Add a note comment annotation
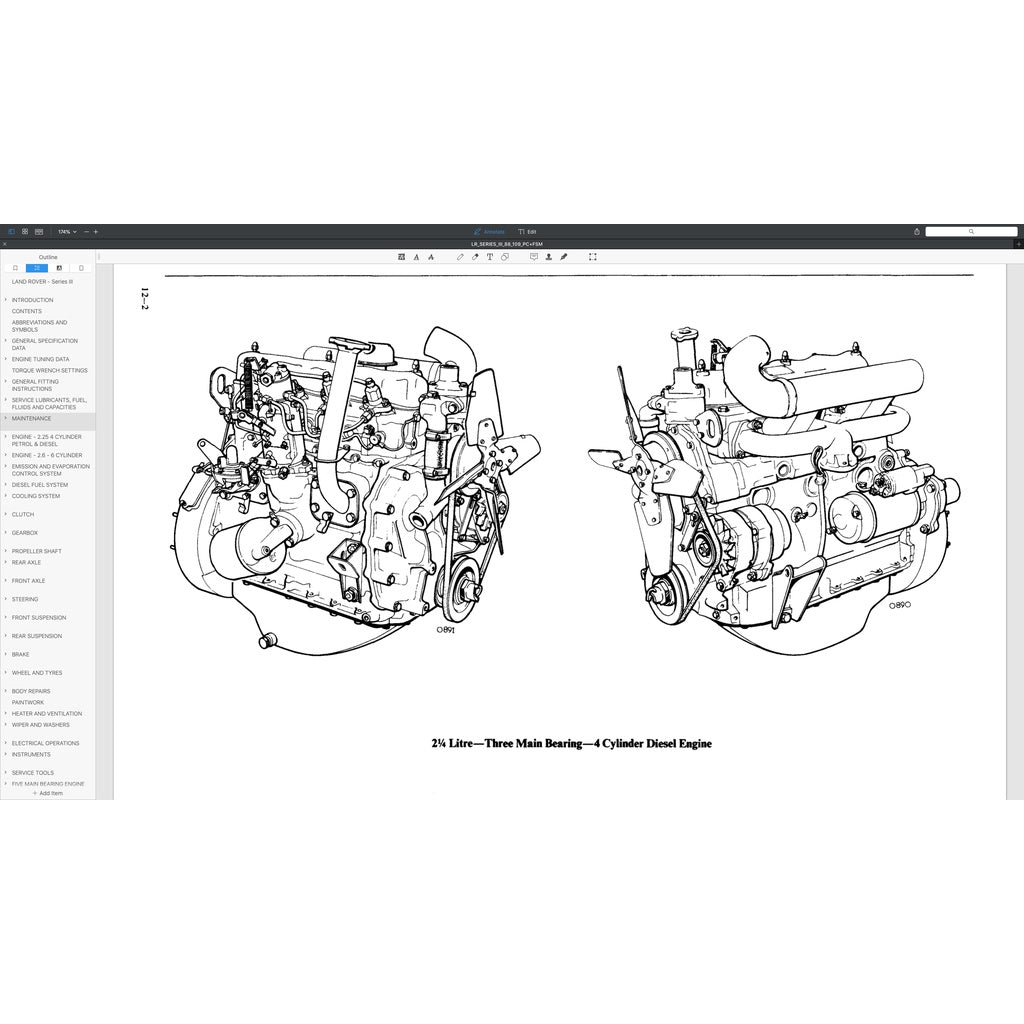 (534, 257)
